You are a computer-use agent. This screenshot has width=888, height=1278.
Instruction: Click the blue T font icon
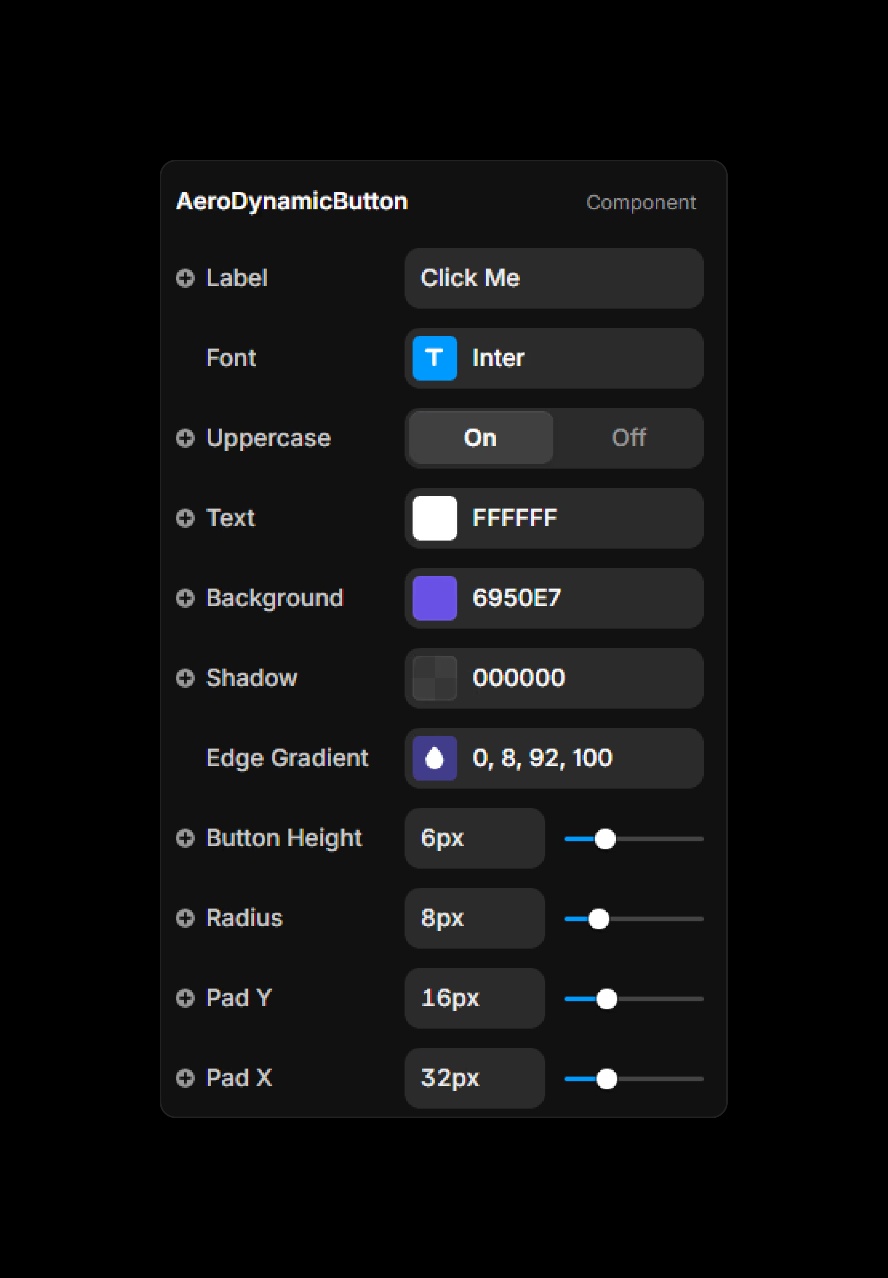tap(435, 358)
